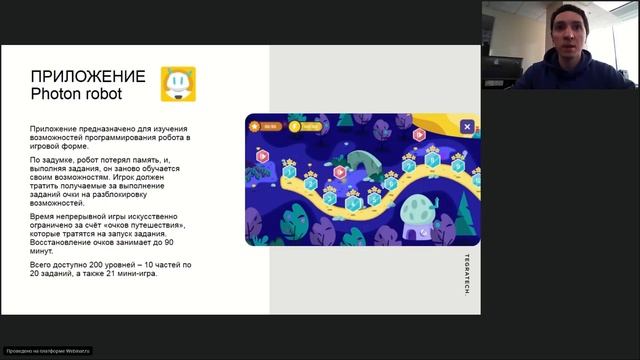Viewport: 640px width, 360px height.
Task: Close the game map with the X button
Action: pyautogui.click(x=467, y=127)
